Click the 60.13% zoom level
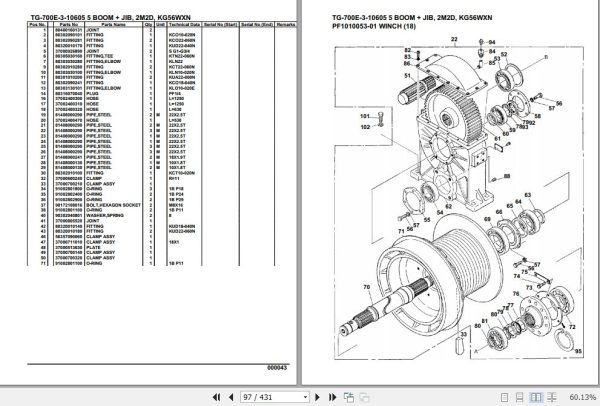 [582, 397]
